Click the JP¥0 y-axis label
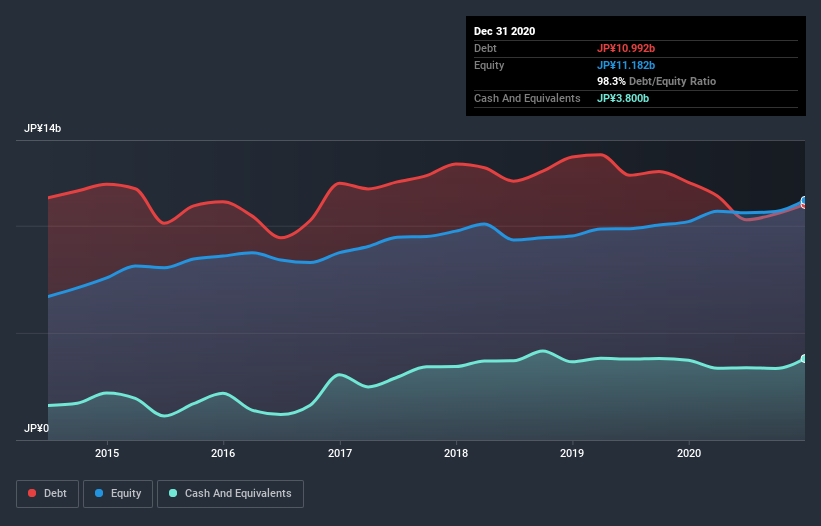This screenshot has height=526, width=821. click(x=36, y=428)
